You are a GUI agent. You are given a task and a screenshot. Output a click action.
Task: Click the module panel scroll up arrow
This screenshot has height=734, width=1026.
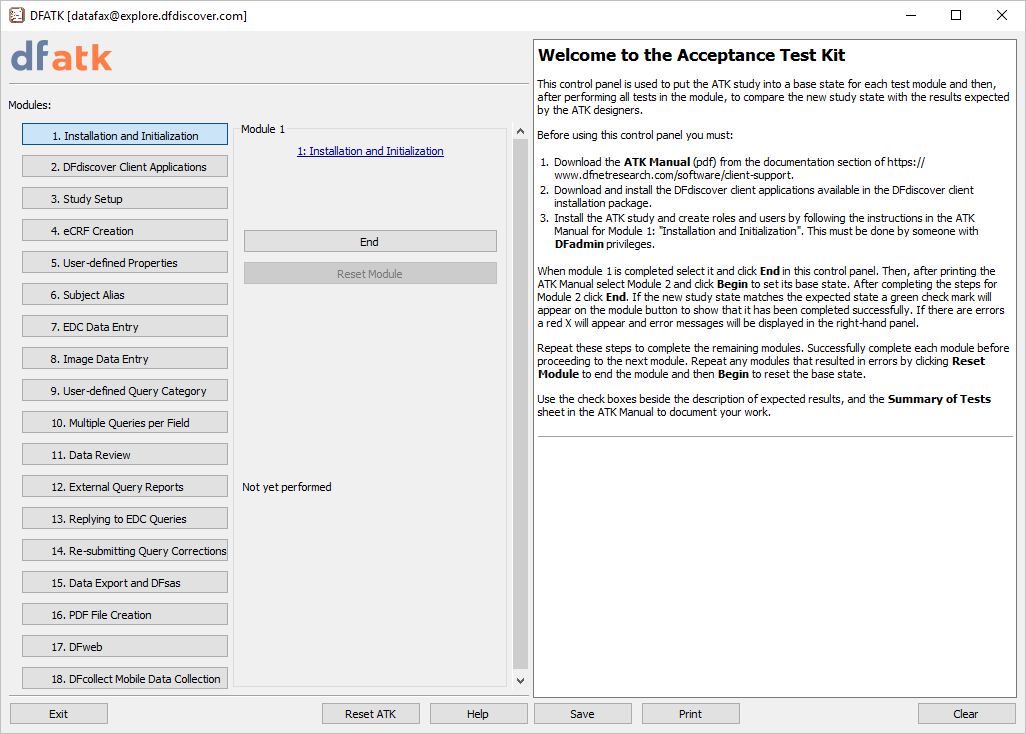point(519,131)
